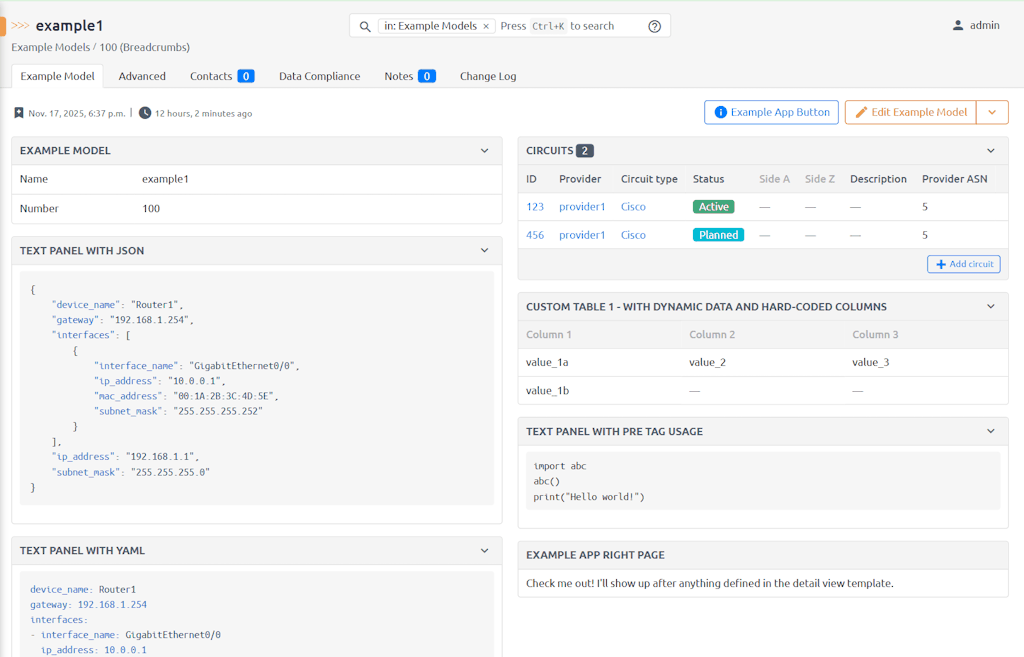The image size is (1024, 657).
Task: Open the help question mark in the search bar
Action: pos(654,25)
